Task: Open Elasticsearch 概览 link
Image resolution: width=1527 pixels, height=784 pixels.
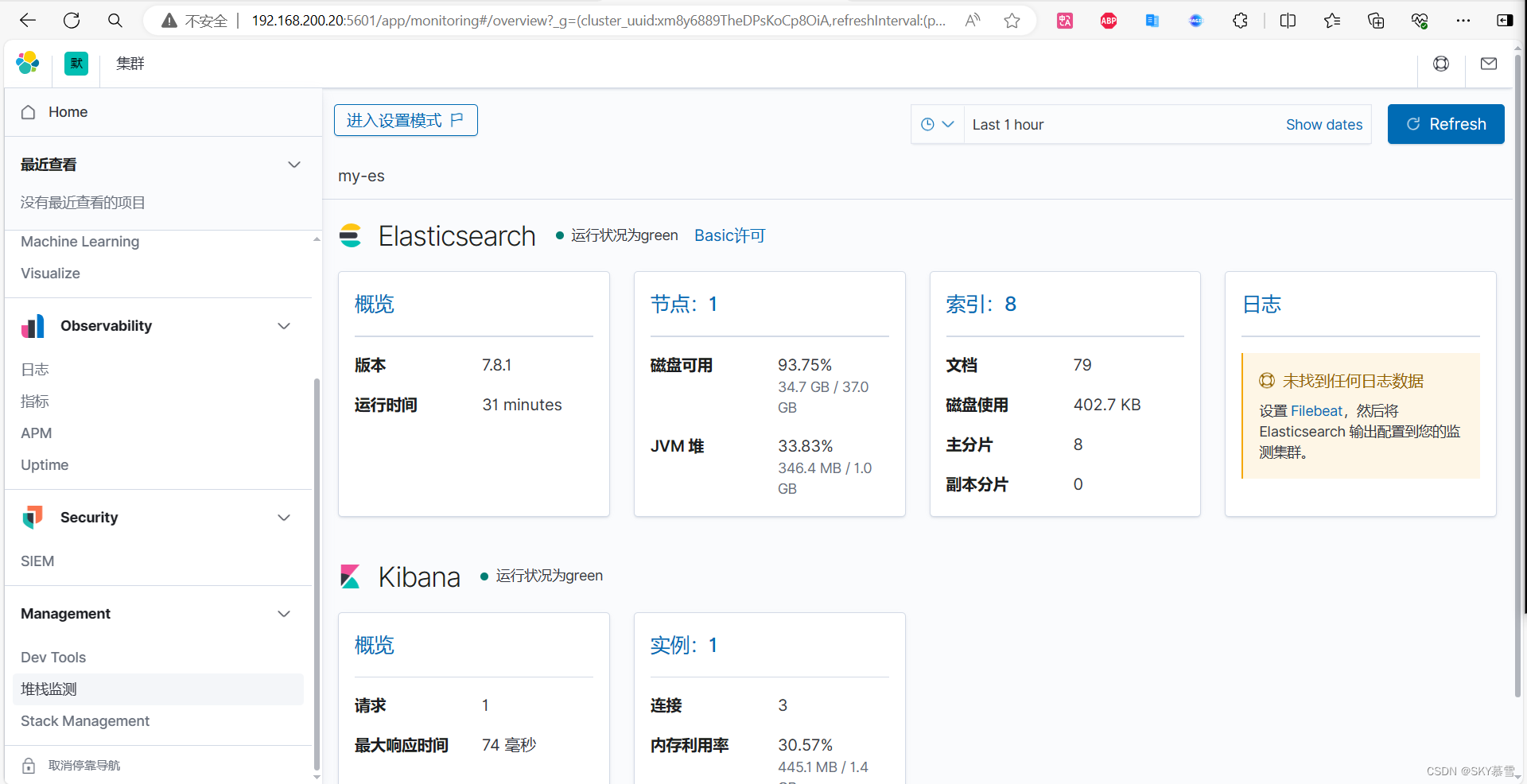Action: (375, 305)
